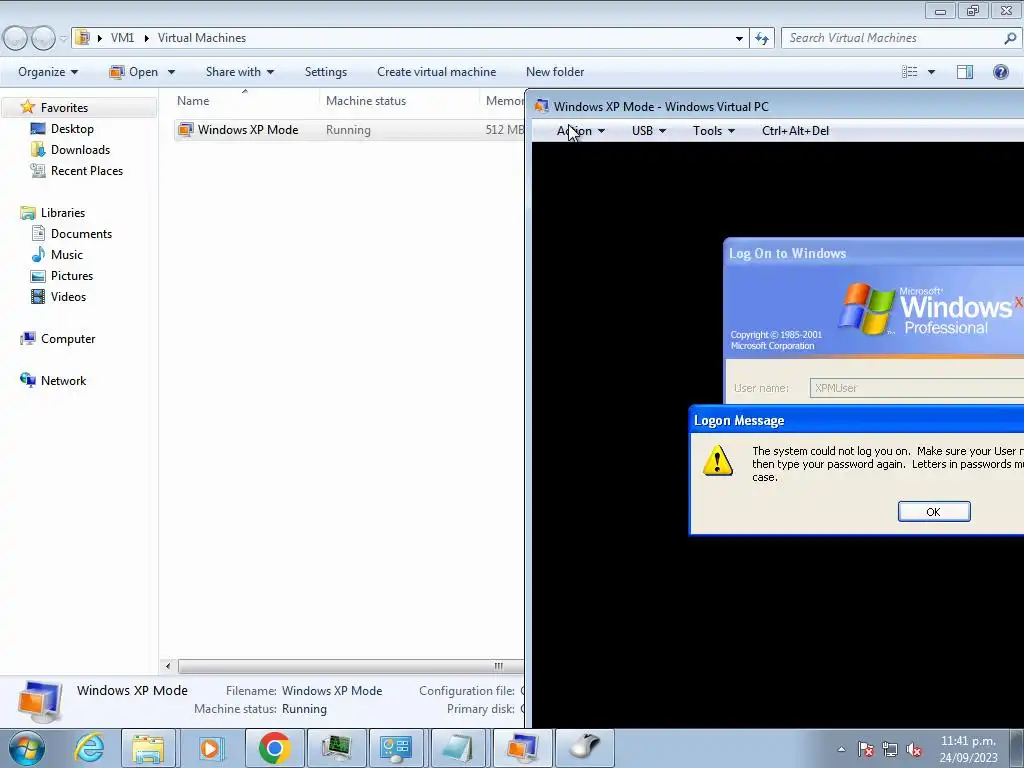This screenshot has width=1024, height=768.
Task: Send Ctrl+Alt+Del to the virtual machine
Action: click(x=795, y=131)
